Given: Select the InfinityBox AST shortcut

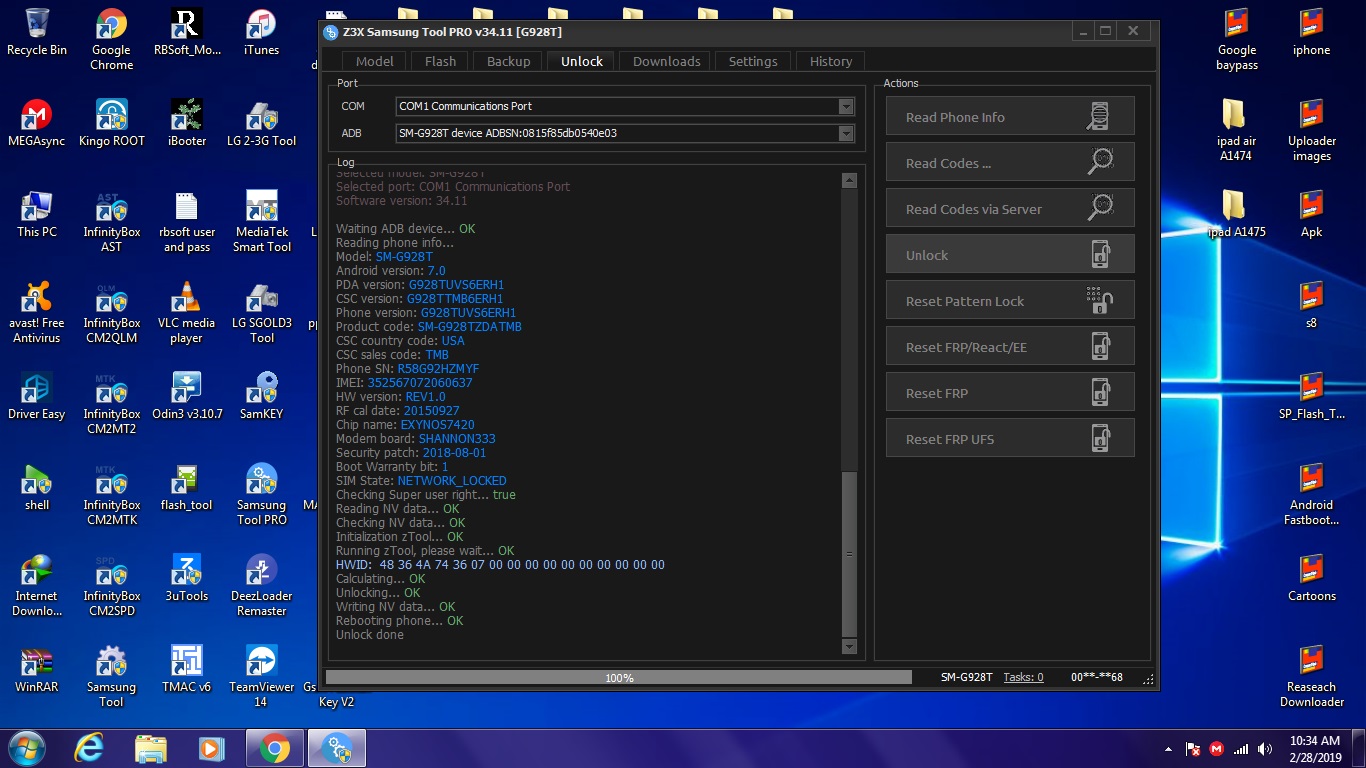Looking at the screenshot, I should [111, 222].
